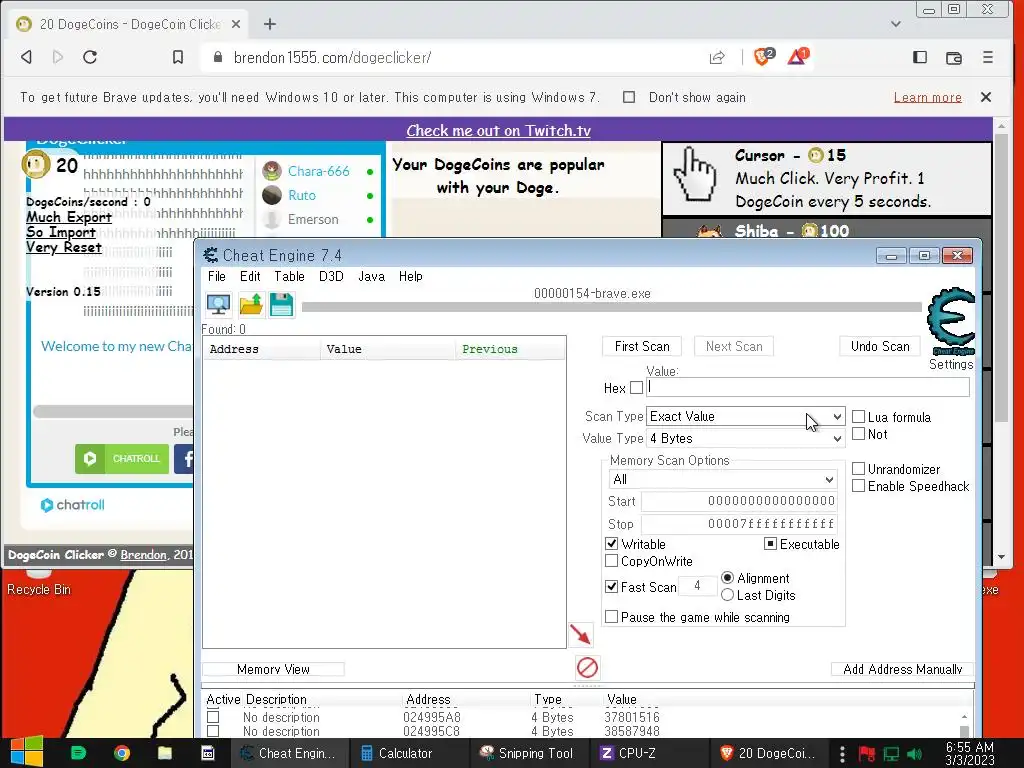
Task: Select Last Digits radio button
Action: tap(728, 595)
